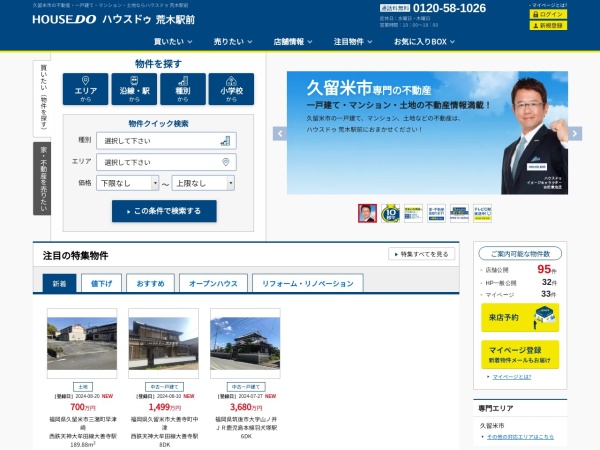Click the 新規登録 button
This screenshot has height=450, width=600.
pyautogui.click(x=548, y=25)
